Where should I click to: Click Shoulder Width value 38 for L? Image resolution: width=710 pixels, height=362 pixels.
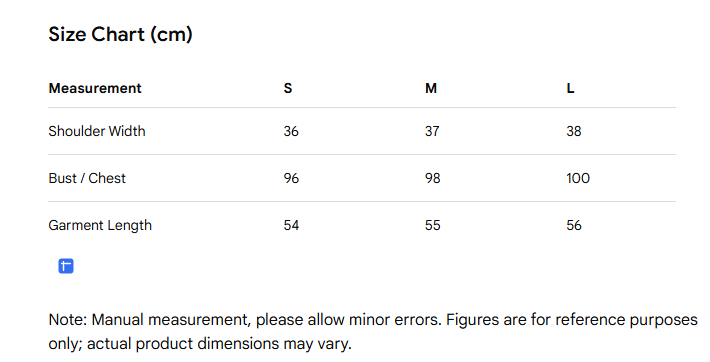pyautogui.click(x=573, y=131)
